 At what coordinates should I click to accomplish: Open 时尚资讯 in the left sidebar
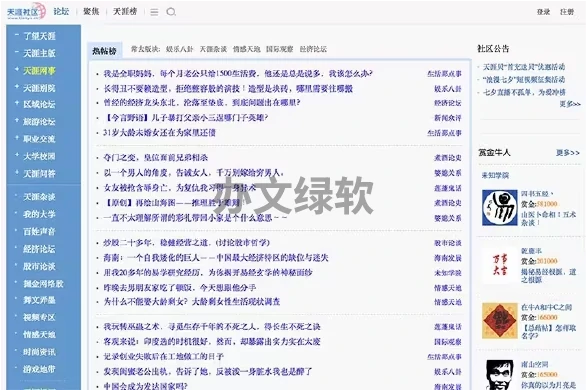pos(39,352)
